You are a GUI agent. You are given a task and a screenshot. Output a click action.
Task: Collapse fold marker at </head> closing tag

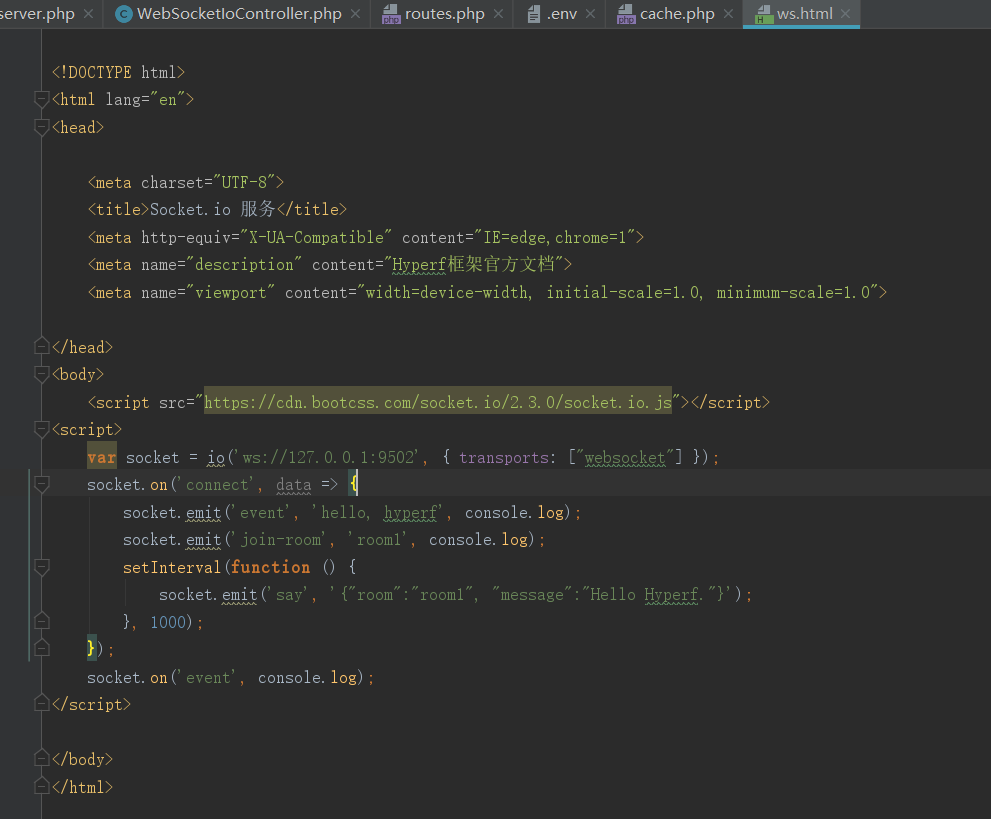point(42,346)
